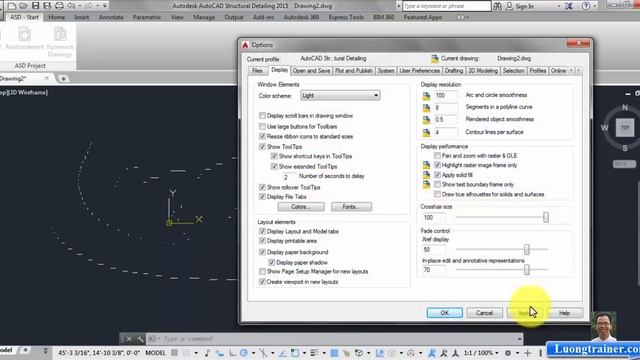Switch to the User Preferences tab
Image resolution: width=640 pixels, height=360 pixels.
coord(420,71)
